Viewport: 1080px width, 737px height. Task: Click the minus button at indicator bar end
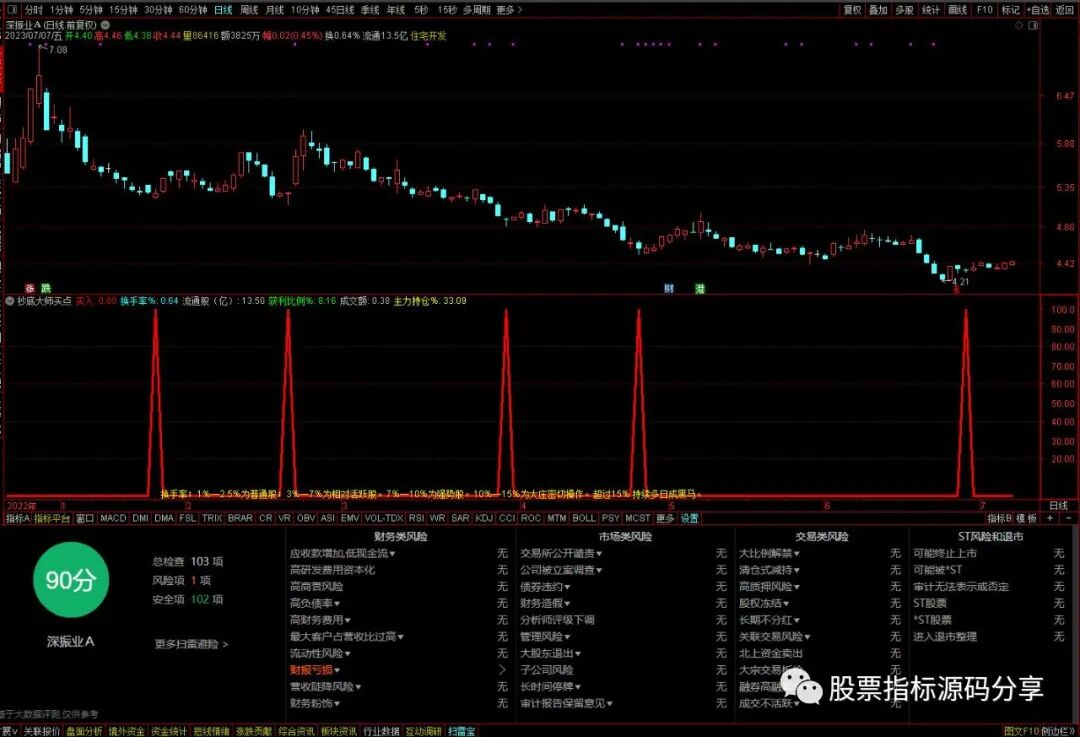click(1069, 518)
